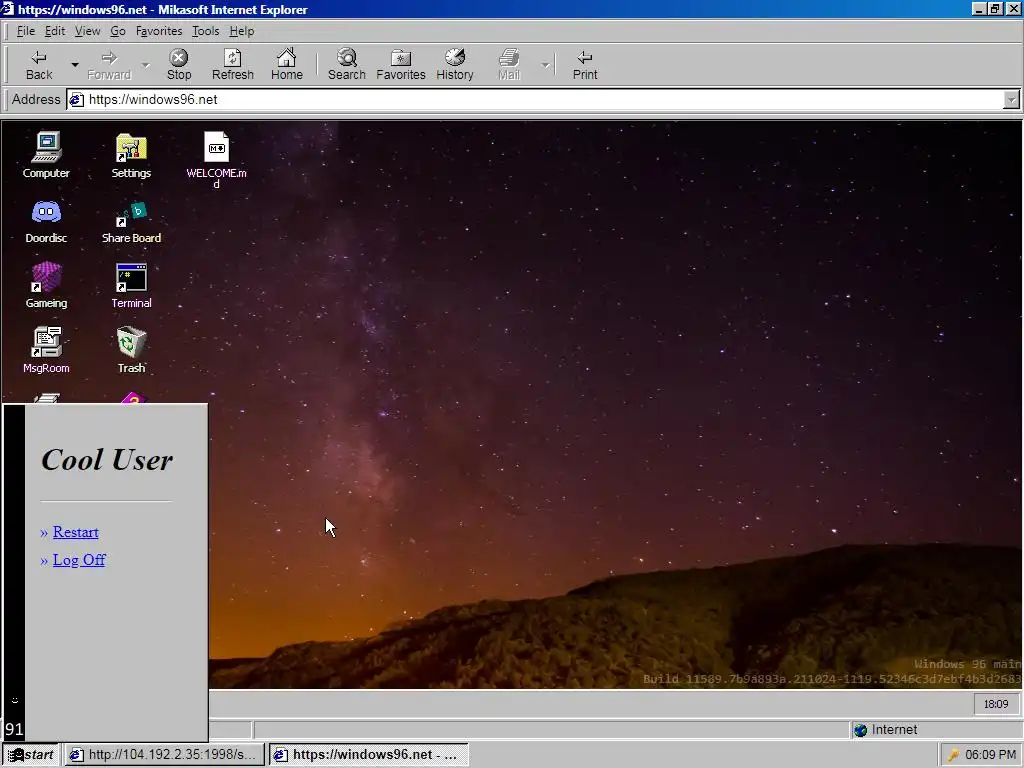Open the Edit menu
This screenshot has height=768, width=1024.
click(x=55, y=31)
